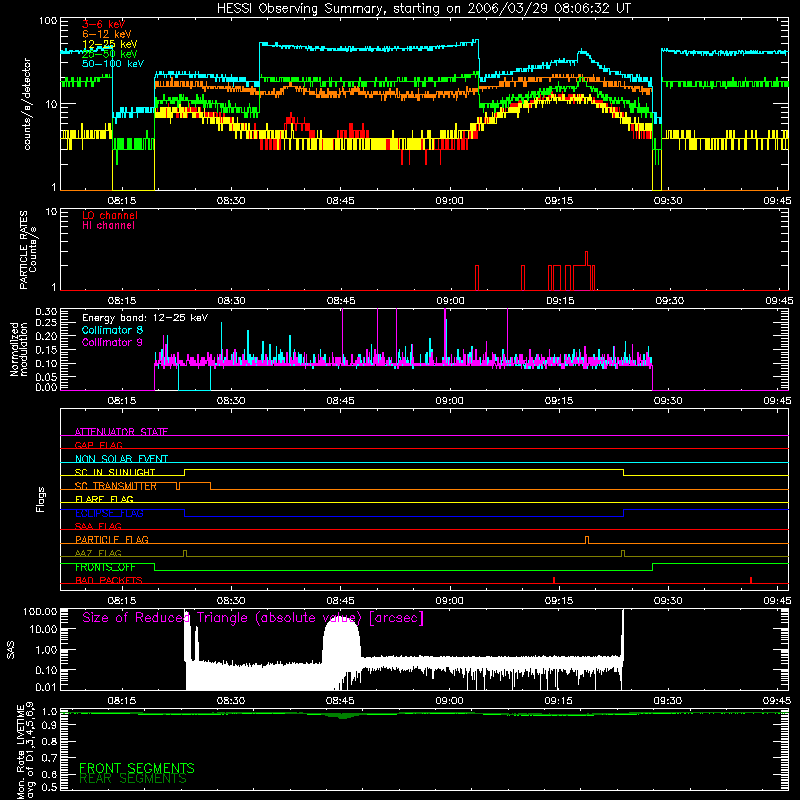Select the 3-6 keV legend label
Screen dimensions: 800x800
(103, 24)
